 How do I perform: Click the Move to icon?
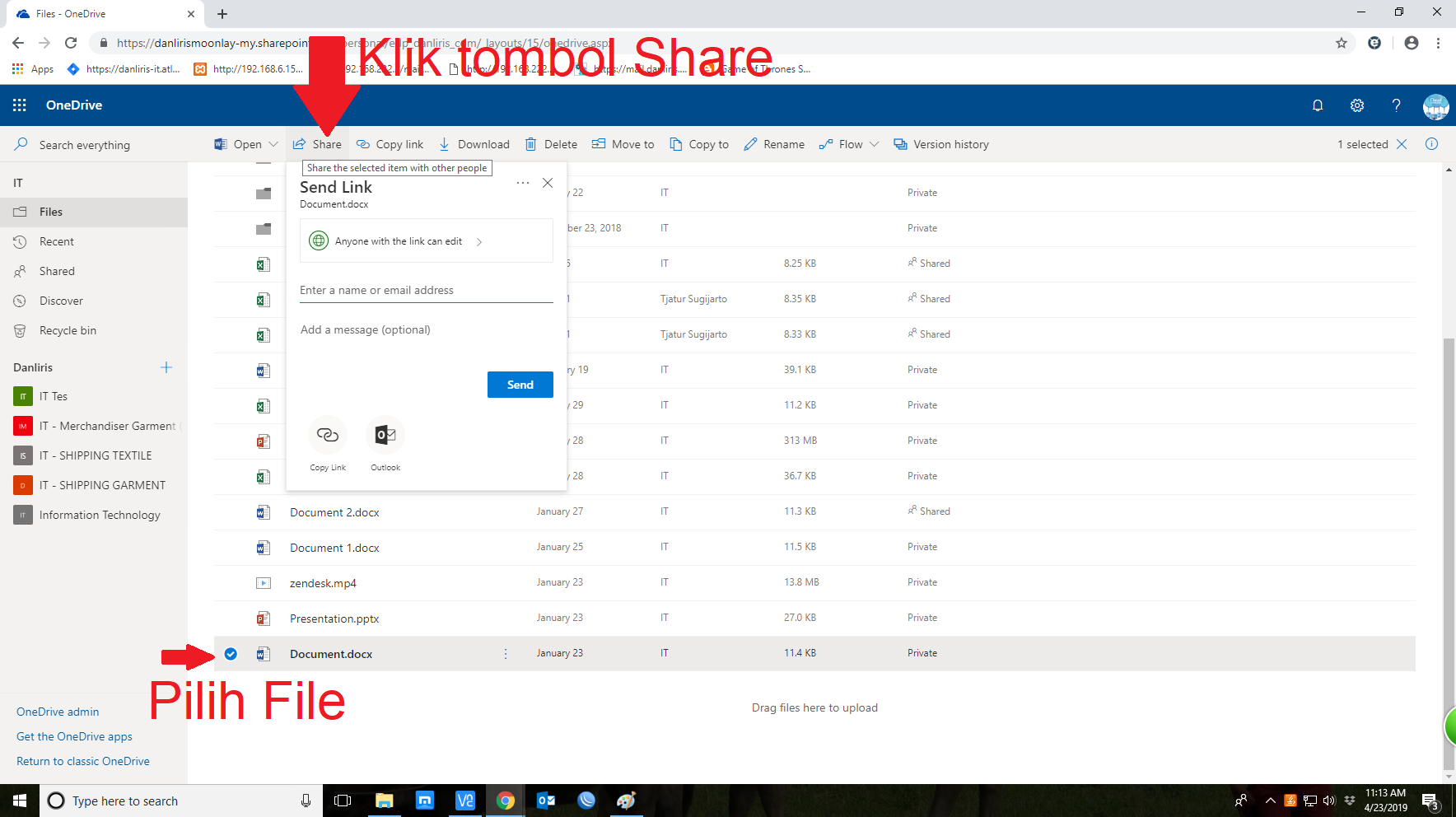598,143
